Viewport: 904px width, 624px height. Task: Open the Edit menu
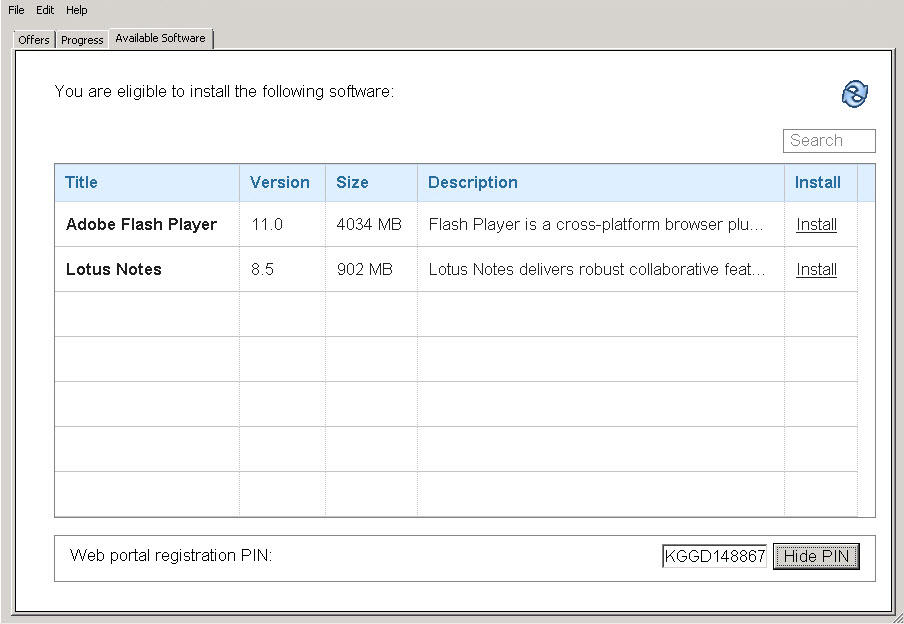(x=44, y=10)
